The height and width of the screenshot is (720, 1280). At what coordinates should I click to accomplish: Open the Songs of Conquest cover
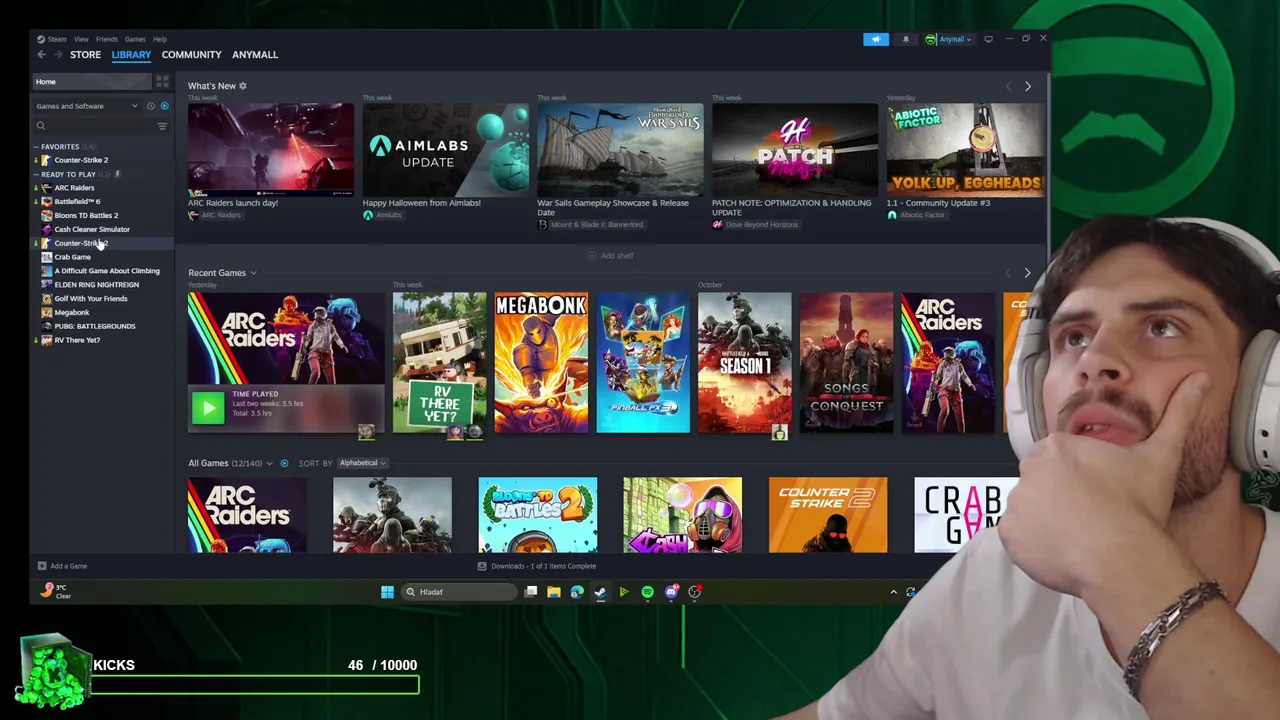coord(846,363)
